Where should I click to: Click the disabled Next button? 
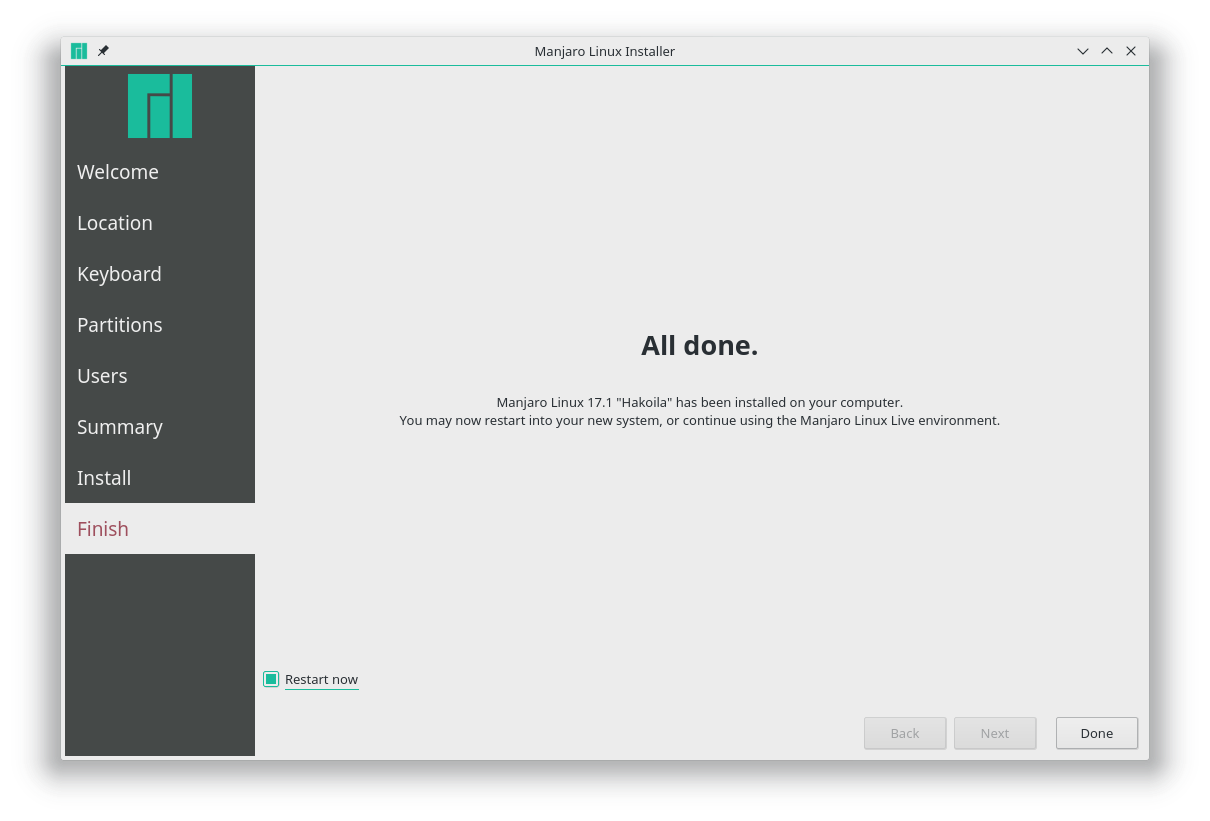(x=995, y=733)
